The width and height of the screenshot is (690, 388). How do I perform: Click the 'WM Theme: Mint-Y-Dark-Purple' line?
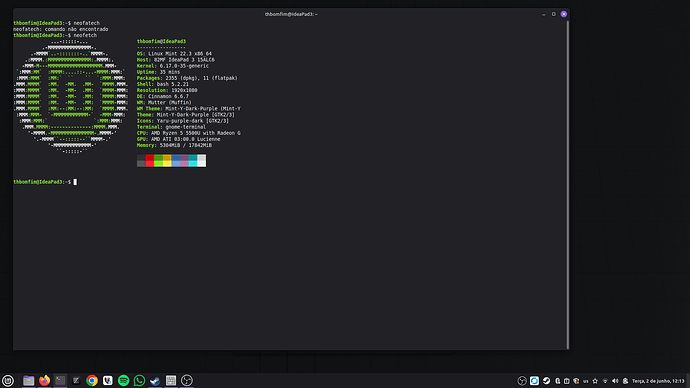coord(189,109)
